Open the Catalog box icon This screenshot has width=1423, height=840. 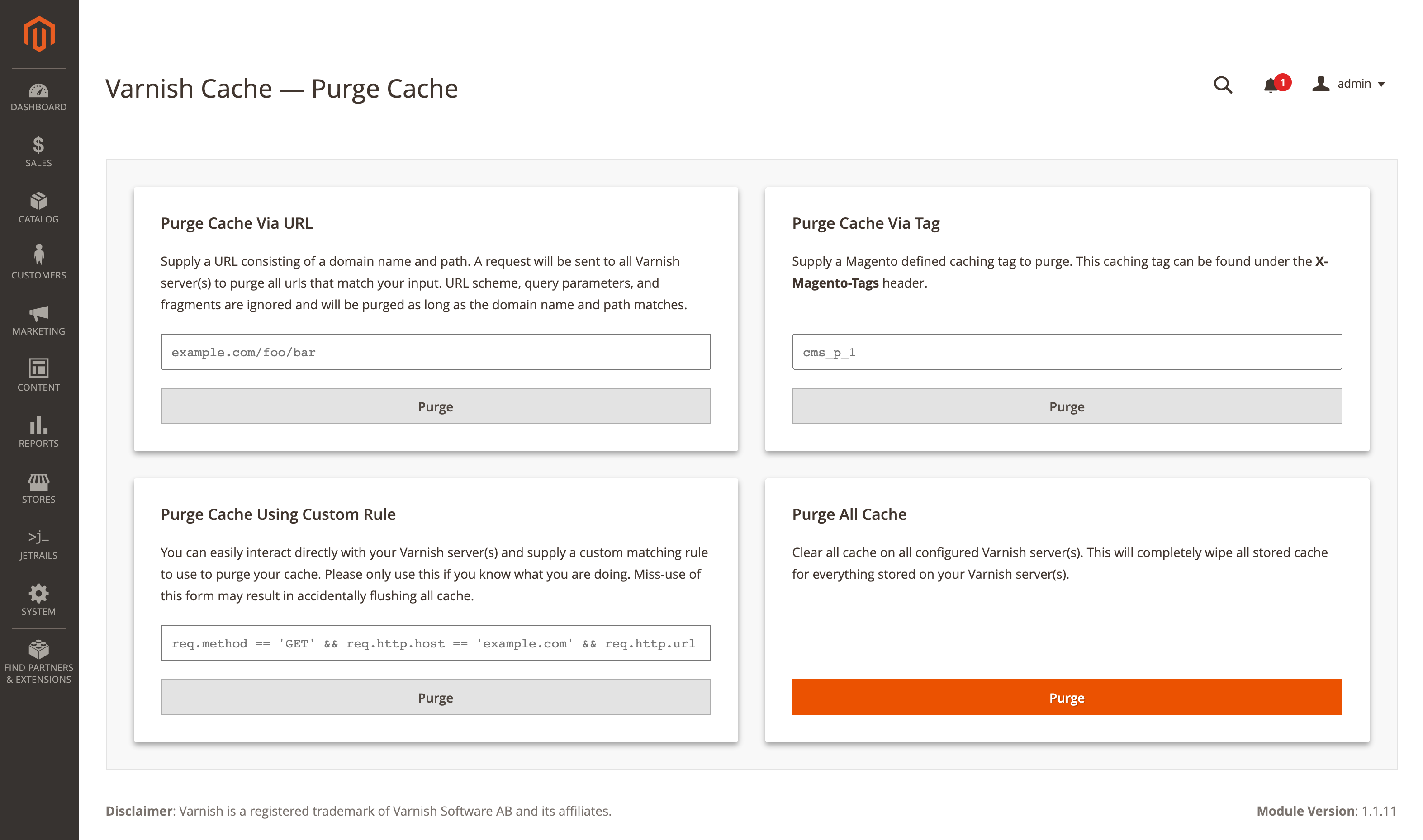pos(38,200)
